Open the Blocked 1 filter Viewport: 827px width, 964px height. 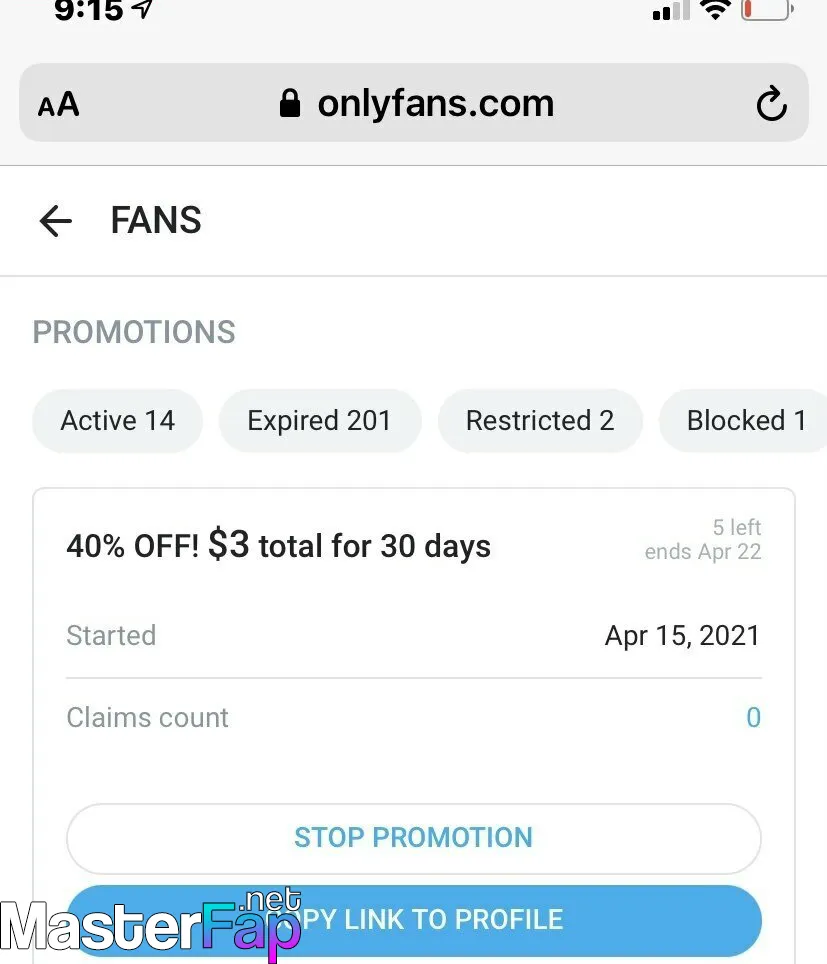click(743, 421)
